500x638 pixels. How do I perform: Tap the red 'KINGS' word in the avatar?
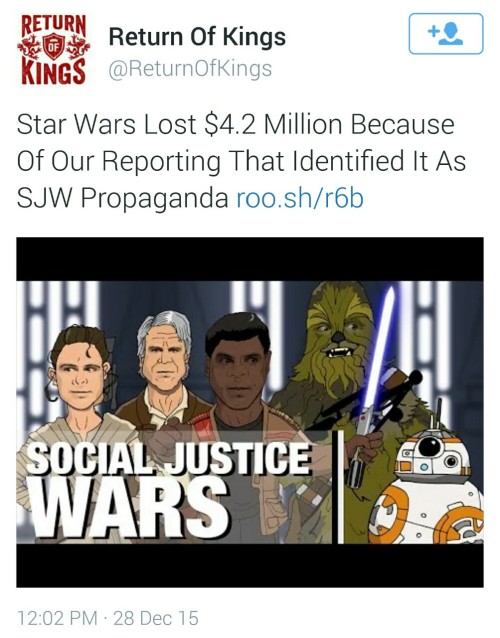pos(53,71)
